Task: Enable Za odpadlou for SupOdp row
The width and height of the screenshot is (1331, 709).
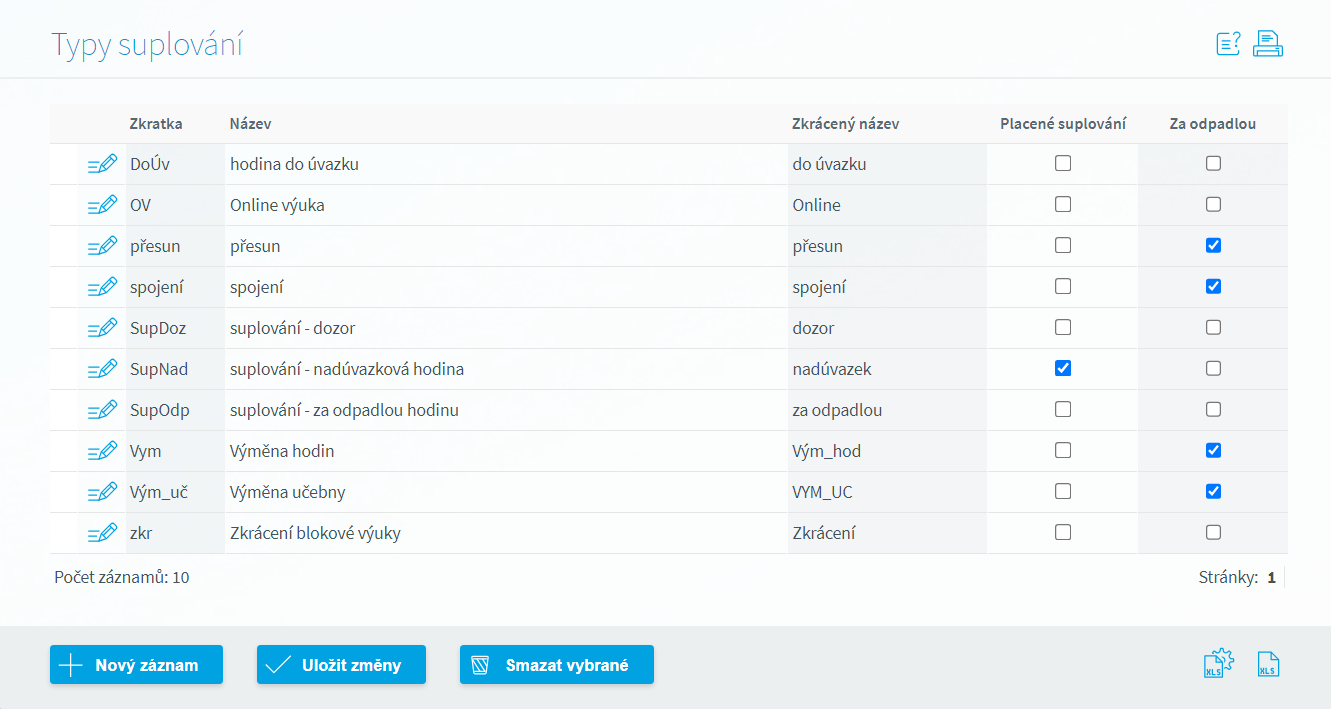Action: pos(1213,409)
